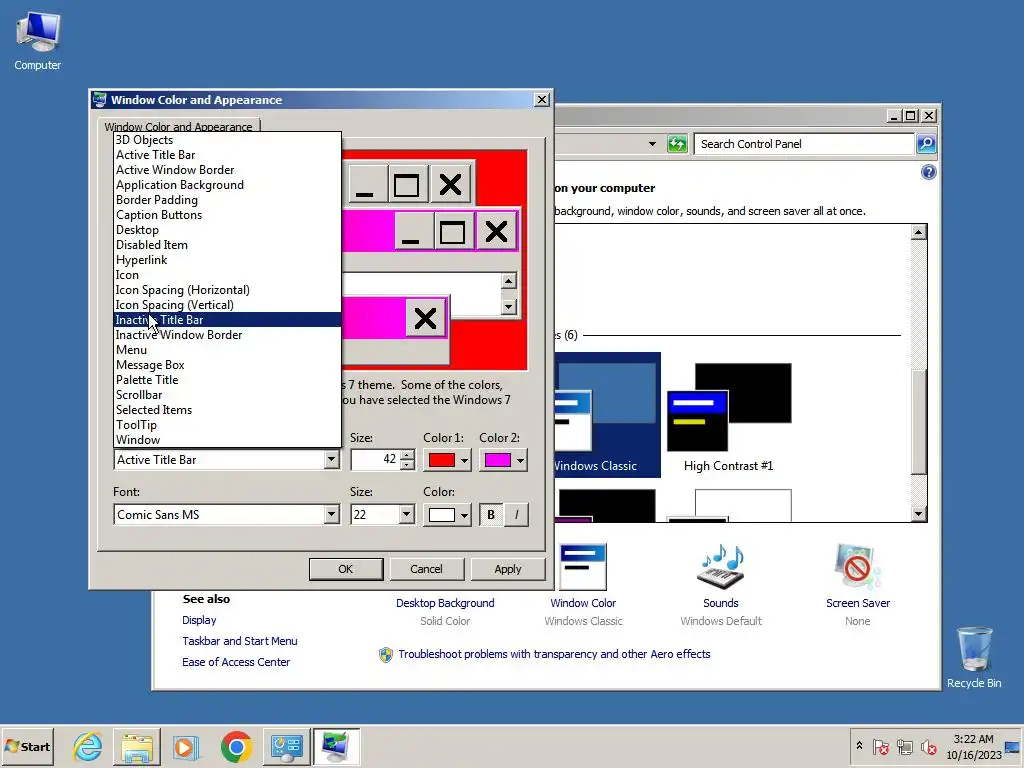Viewport: 1024px width, 768px height.
Task: Increase item size with up spinner arrow
Action: [407, 455]
